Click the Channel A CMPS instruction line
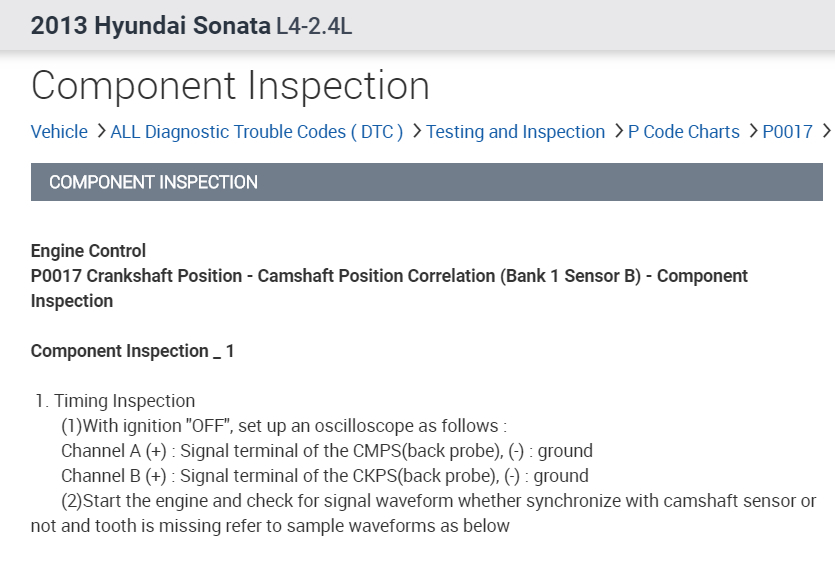The image size is (835, 566). 326,451
